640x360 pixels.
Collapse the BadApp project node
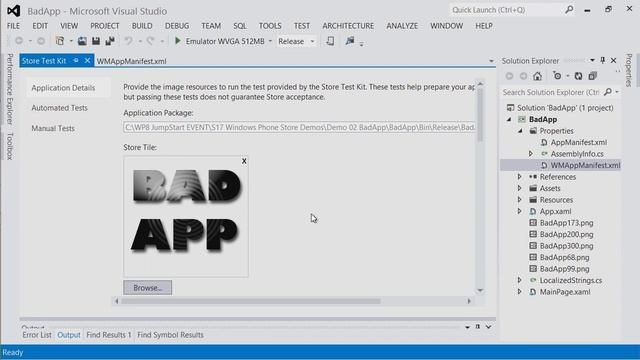coord(509,120)
